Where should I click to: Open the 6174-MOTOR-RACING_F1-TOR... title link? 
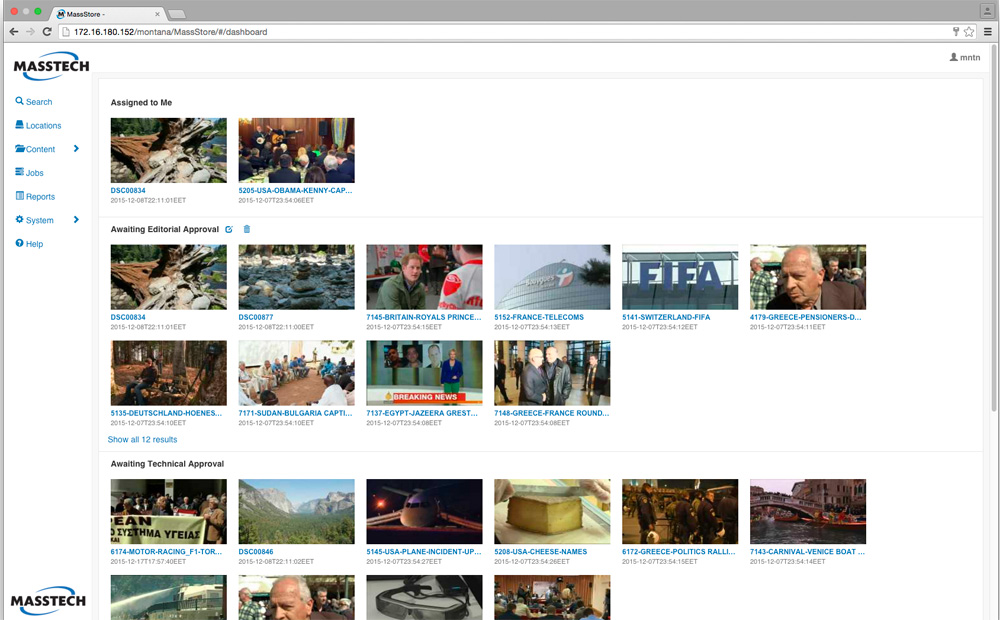click(166, 552)
